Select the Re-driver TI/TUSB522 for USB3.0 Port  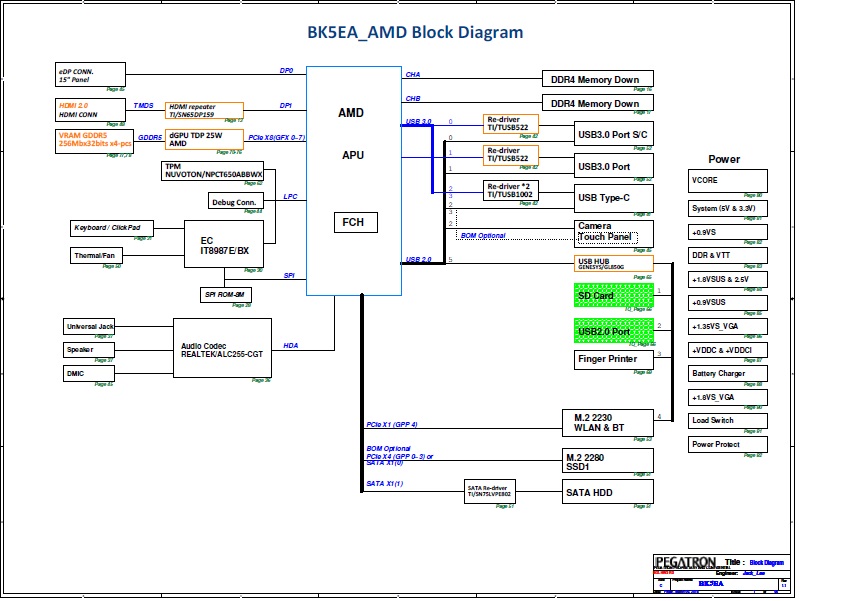511,155
